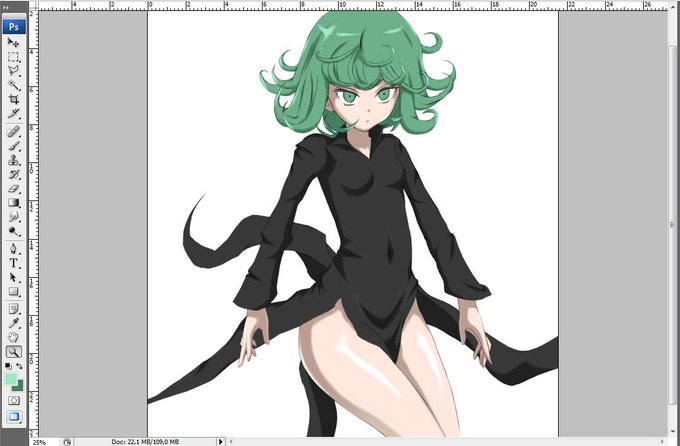Select the Hand tool

coord(13,337)
